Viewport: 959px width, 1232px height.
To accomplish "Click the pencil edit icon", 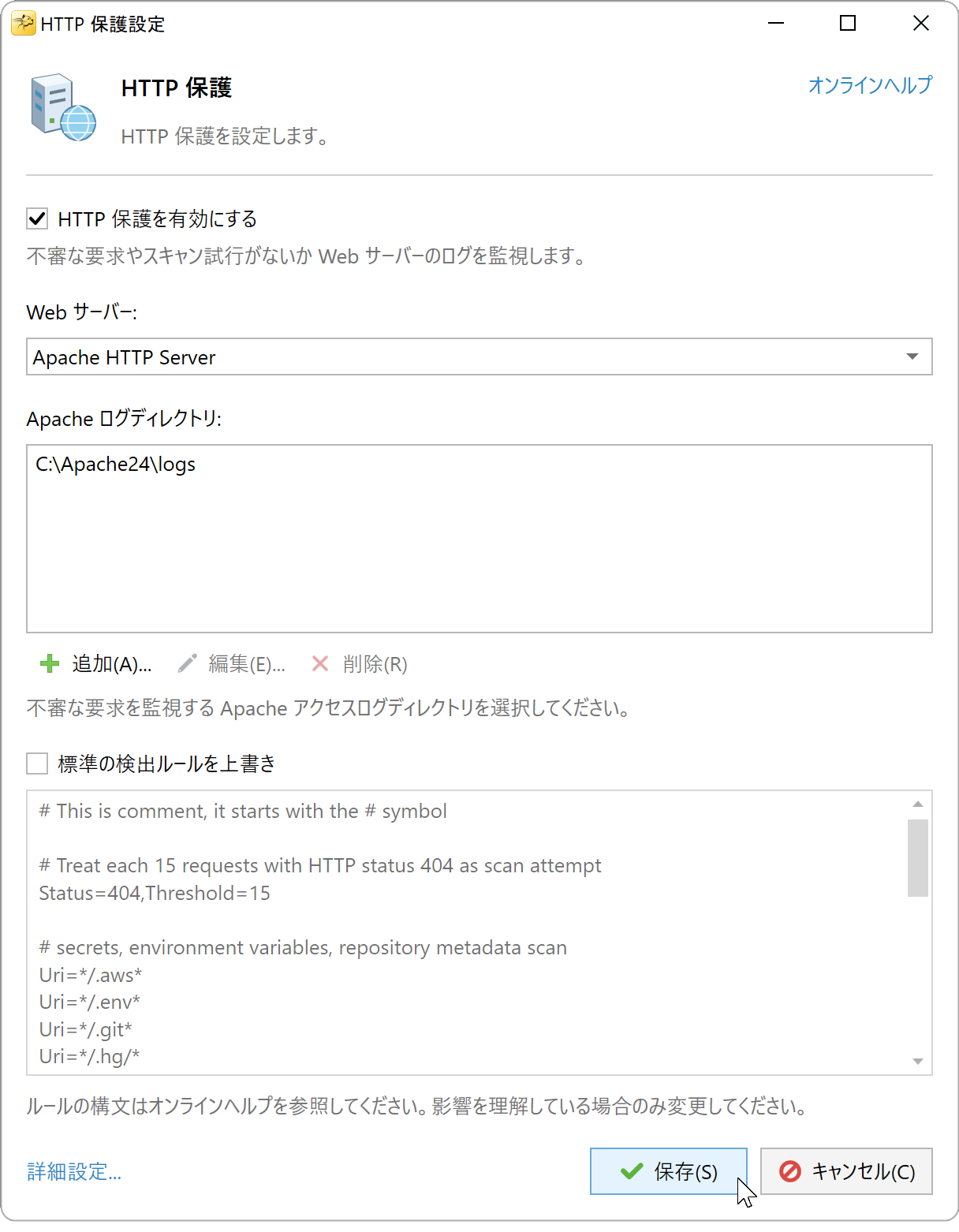I will [x=187, y=664].
